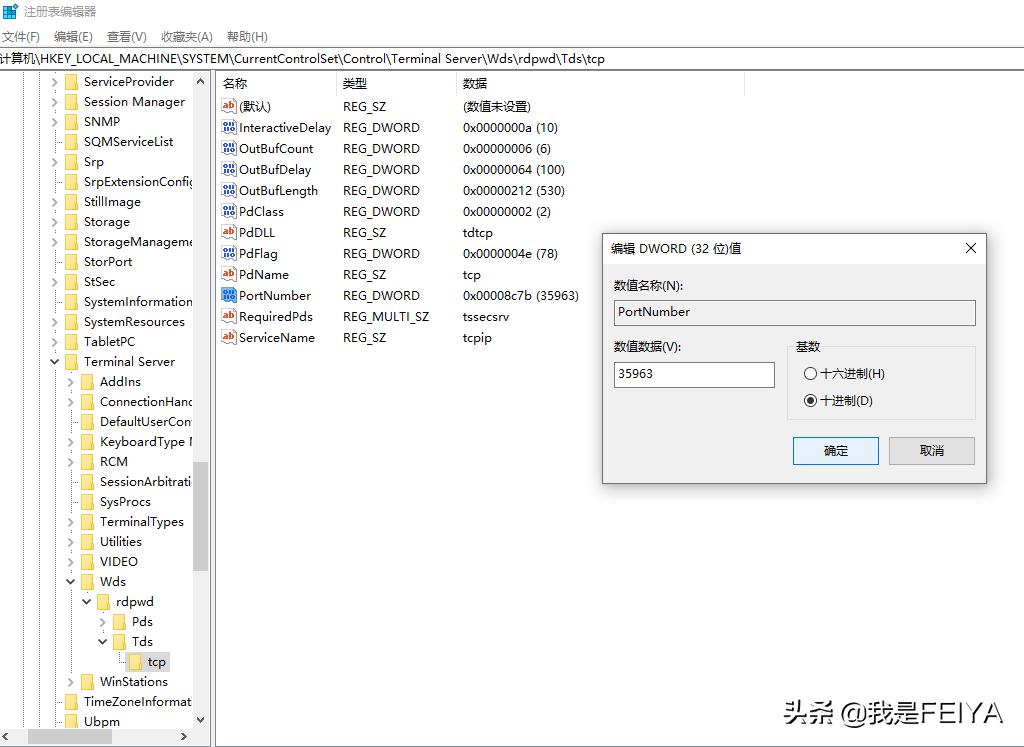Screen dimensions: 1024x747
Task: Select the StorPort tree item
Action: pyautogui.click(x=108, y=261)
